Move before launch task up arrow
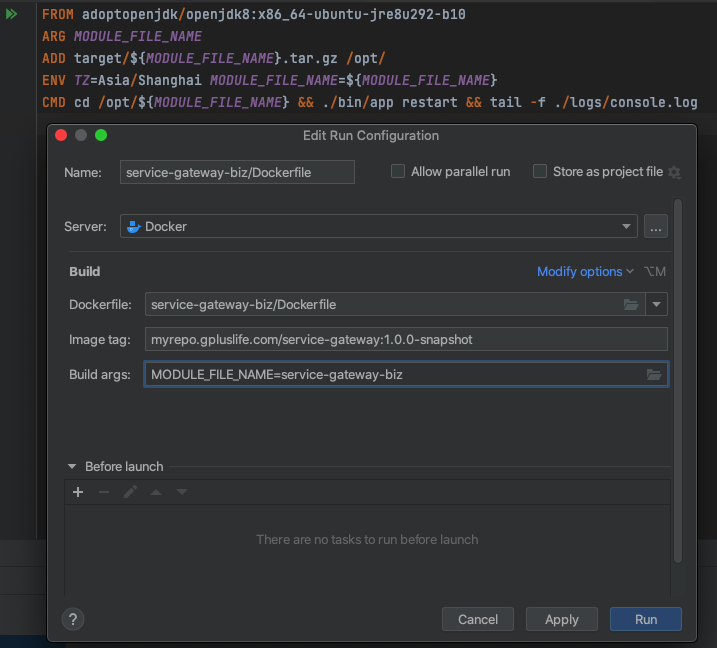717x648 pixels. pyautogui.click(x=156, y=492)
